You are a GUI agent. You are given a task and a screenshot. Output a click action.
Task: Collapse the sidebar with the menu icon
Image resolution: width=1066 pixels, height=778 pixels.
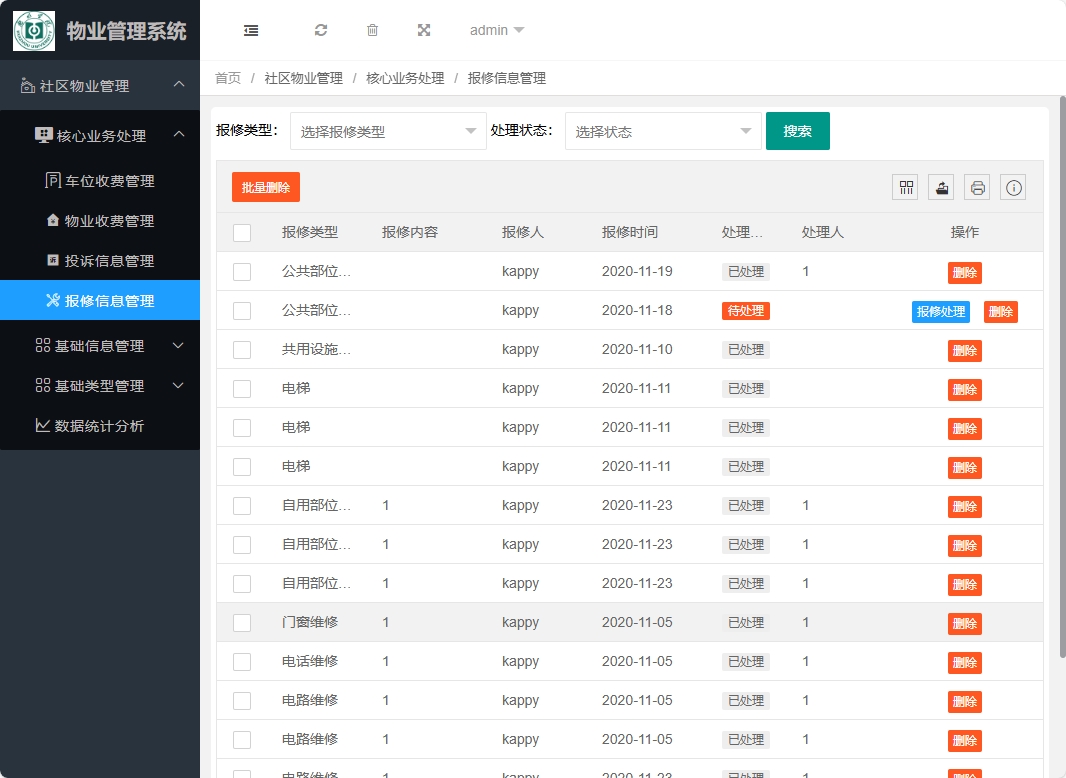(250, 30)
